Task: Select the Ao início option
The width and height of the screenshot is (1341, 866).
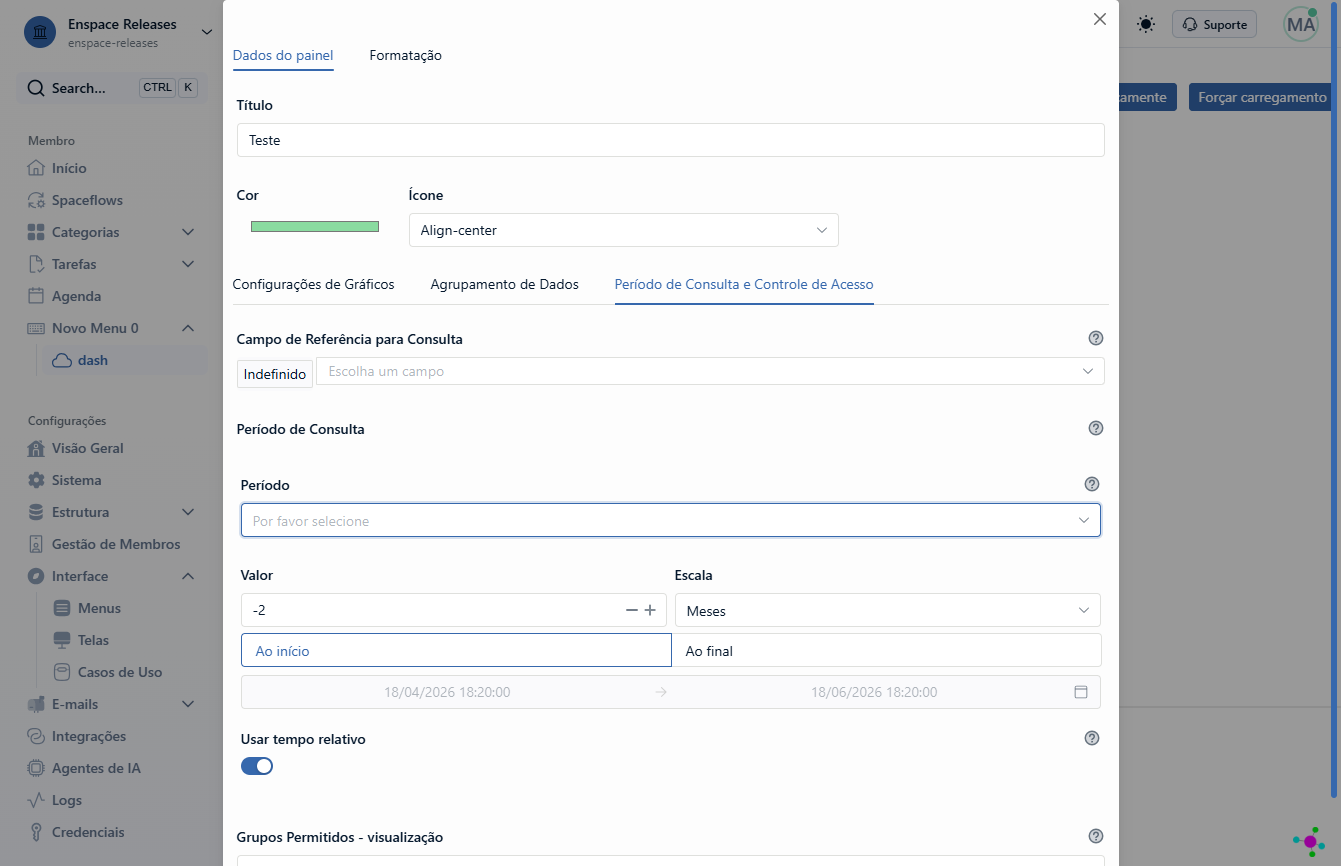Action: point(456,650)
